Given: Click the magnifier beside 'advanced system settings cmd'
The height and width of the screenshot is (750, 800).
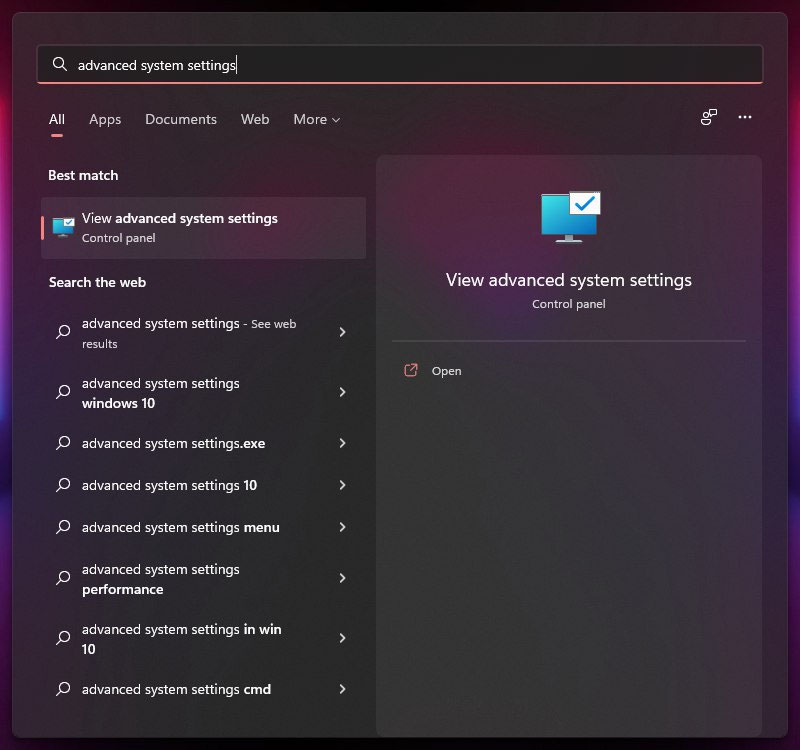Looking at the screenshot, I should tap(62, 689).
